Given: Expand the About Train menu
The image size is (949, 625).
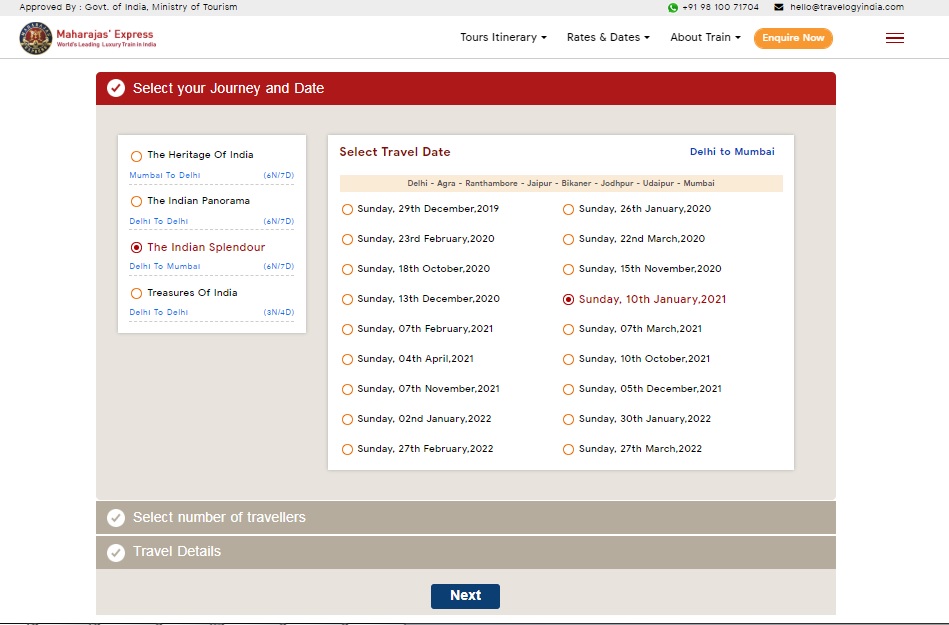Looking at the screenshot, I should (705, 38).
